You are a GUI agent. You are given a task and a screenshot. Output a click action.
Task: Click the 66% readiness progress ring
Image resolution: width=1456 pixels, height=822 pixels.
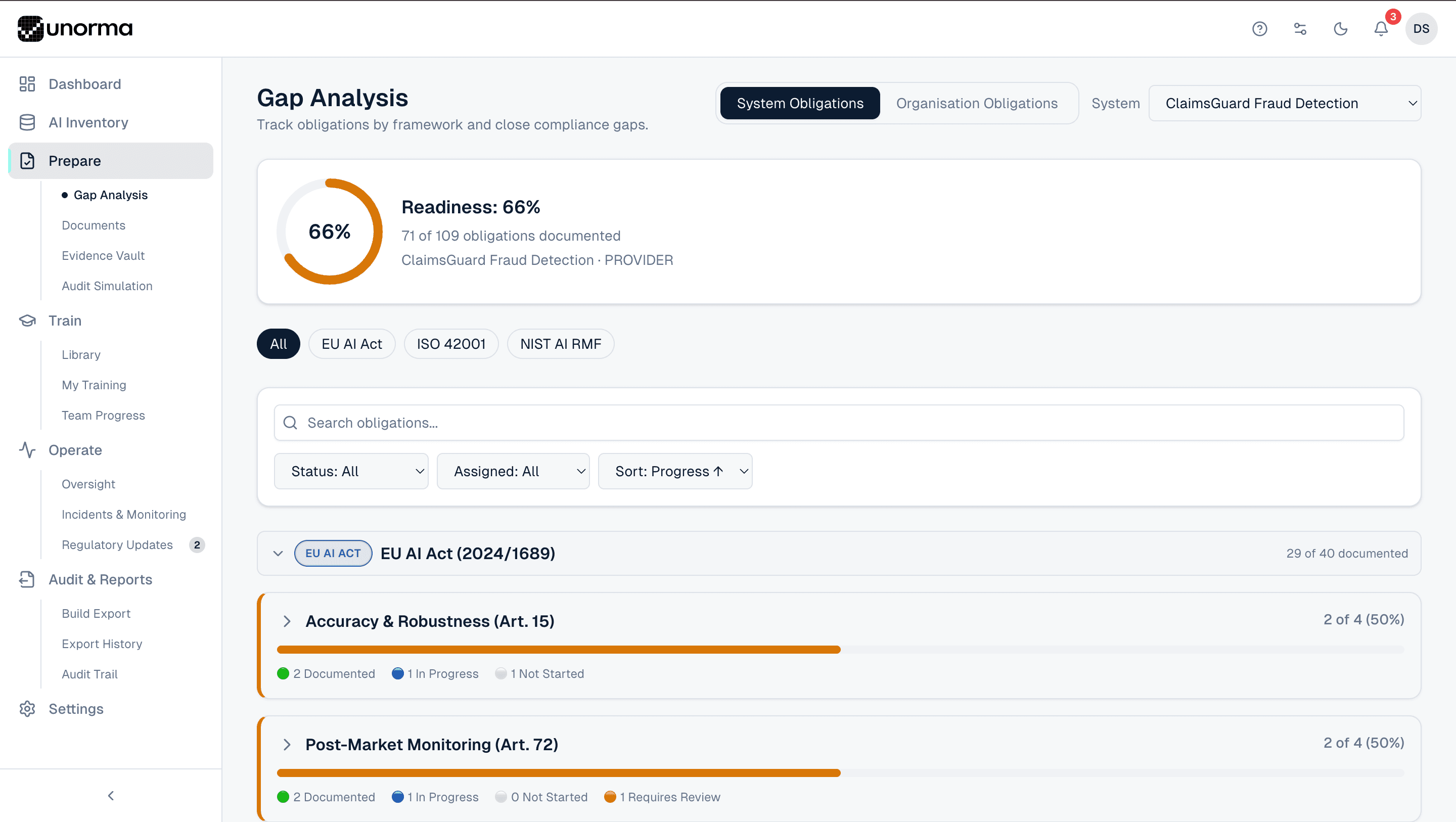click(x=330, y=232)
